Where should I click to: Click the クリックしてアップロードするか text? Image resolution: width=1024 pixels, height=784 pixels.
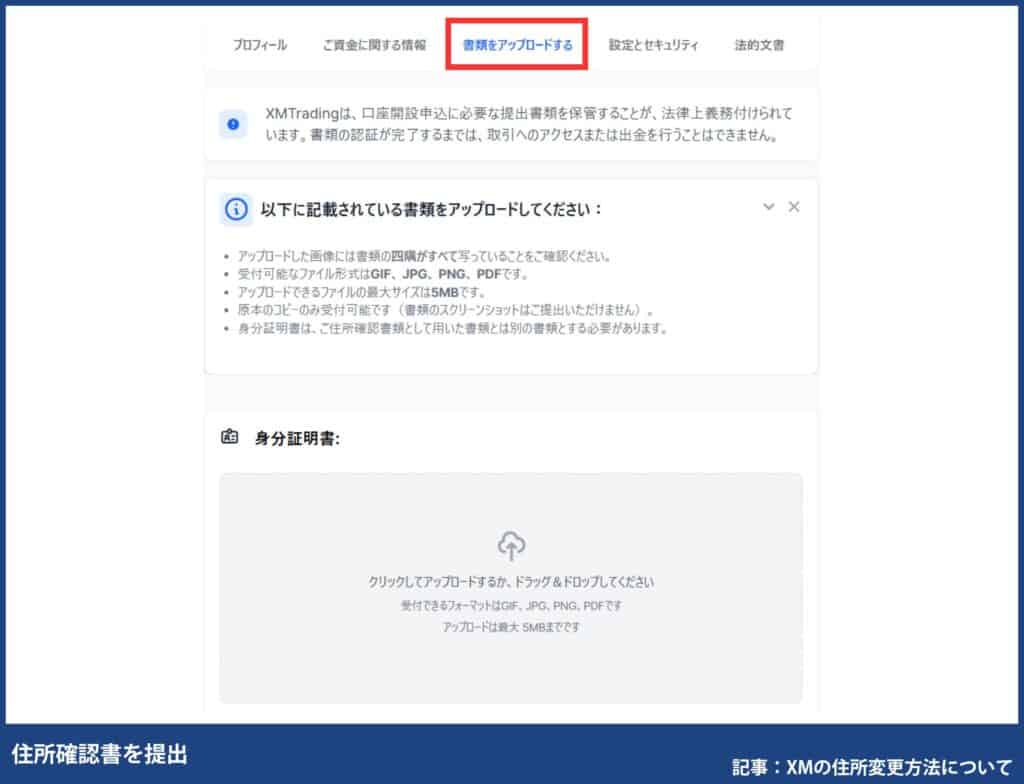click(511, 582)
